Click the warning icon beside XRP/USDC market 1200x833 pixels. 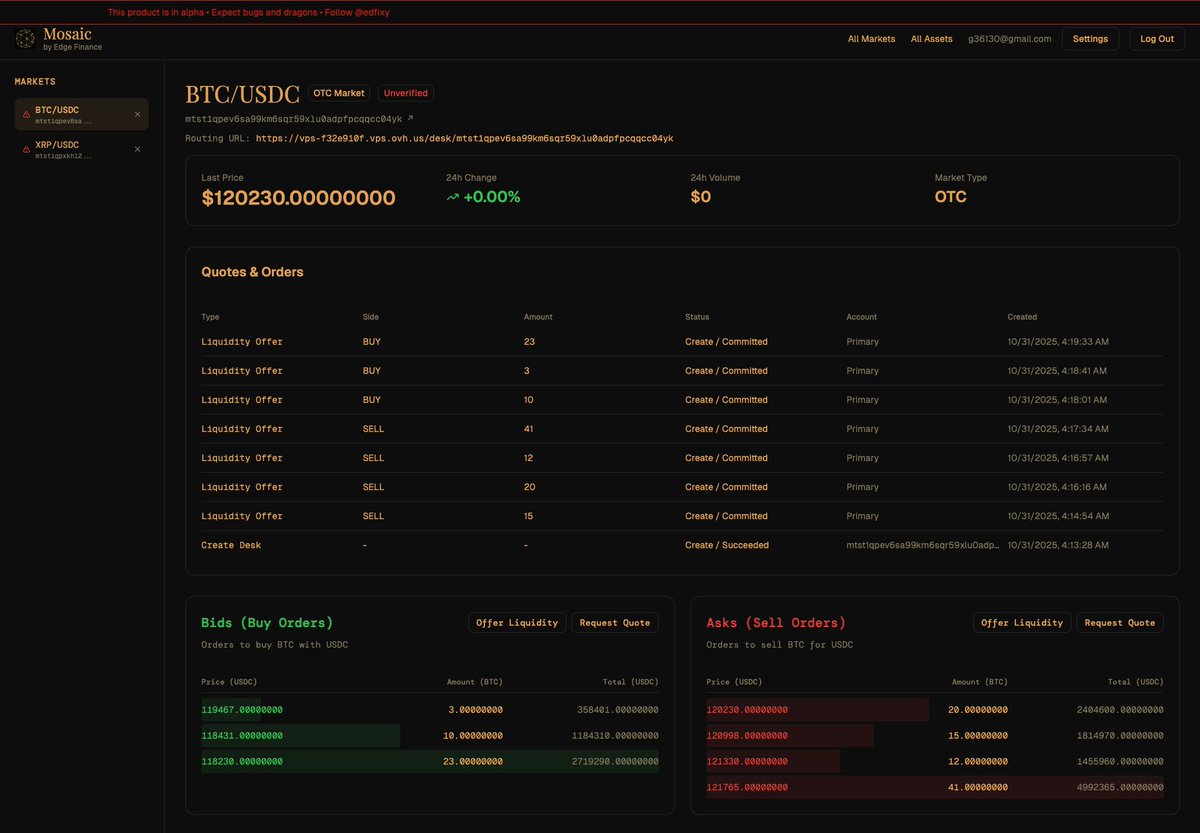pyautogui.click(x=26, y=149)
